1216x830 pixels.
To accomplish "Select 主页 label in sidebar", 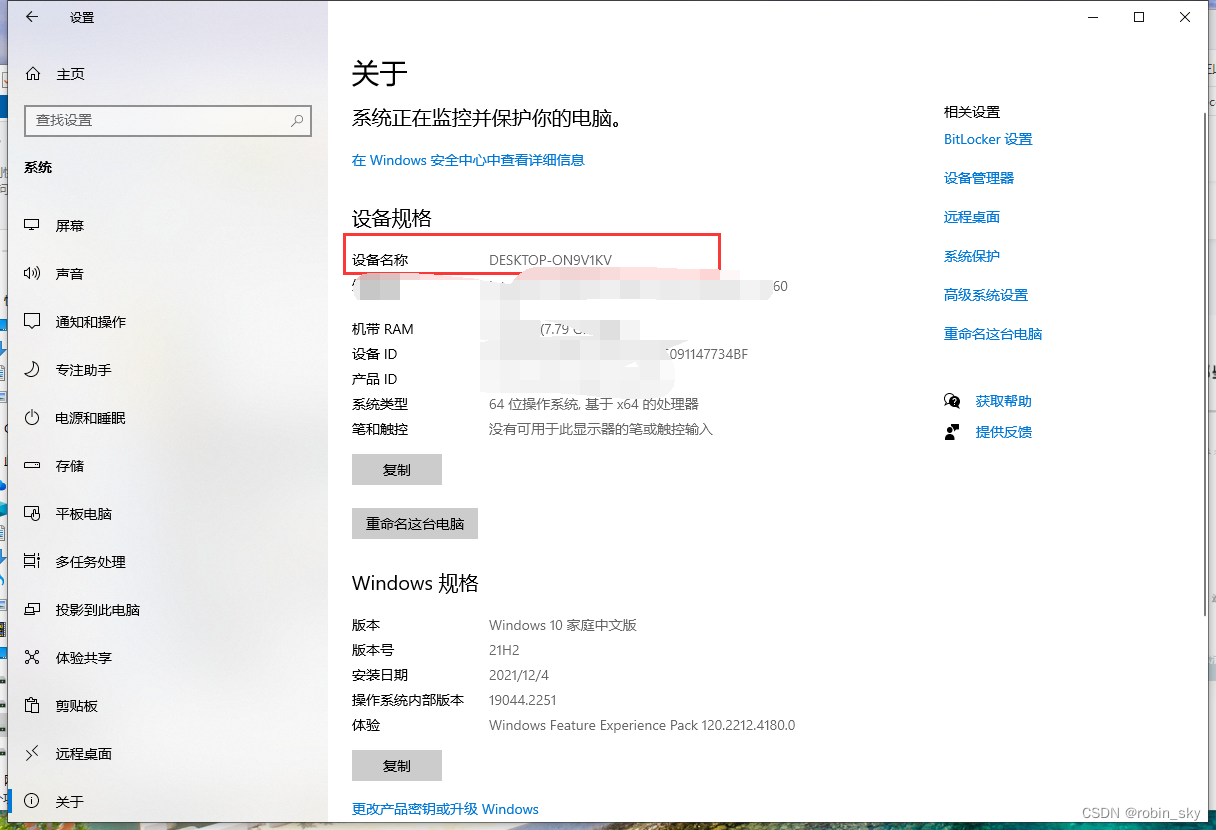I will click(x=70, y=74).
